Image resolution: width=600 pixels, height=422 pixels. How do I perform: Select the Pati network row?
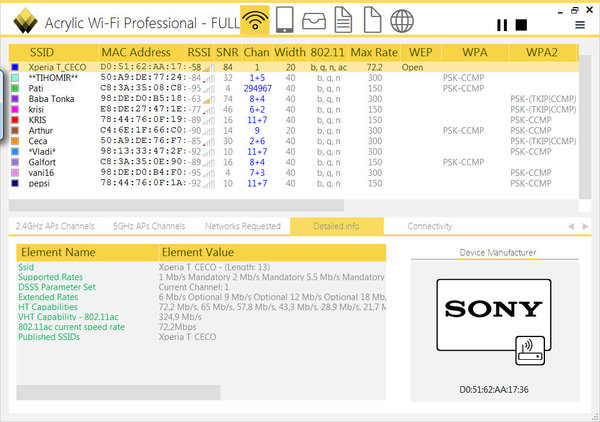point(293,88)
